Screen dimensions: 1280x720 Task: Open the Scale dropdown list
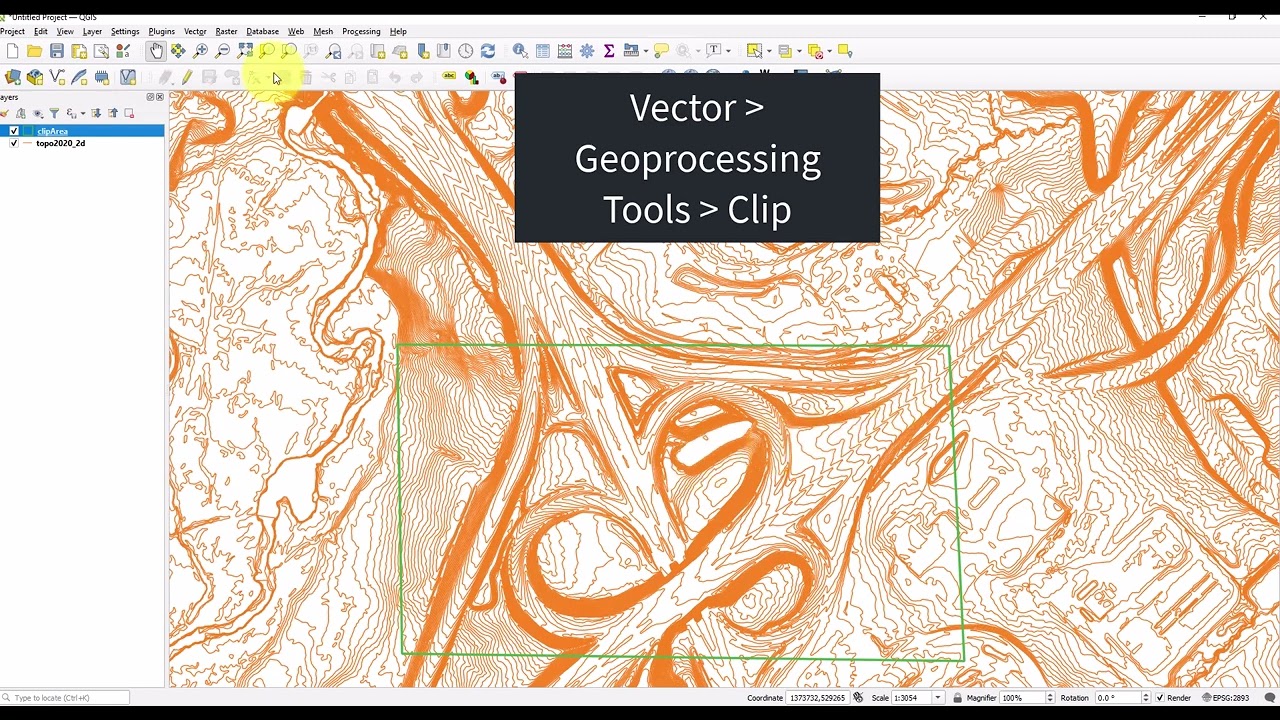(938, 698)
